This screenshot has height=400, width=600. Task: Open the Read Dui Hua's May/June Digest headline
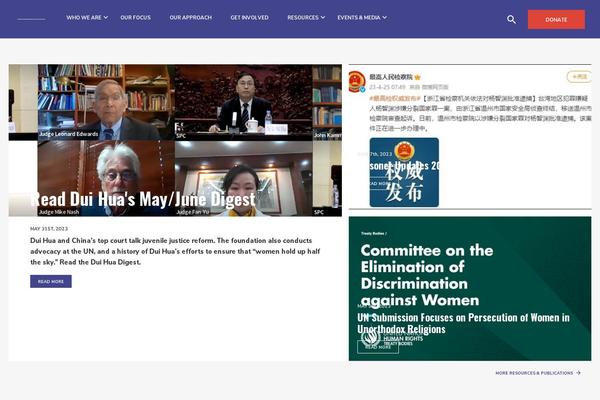click(x=143, y=199)
